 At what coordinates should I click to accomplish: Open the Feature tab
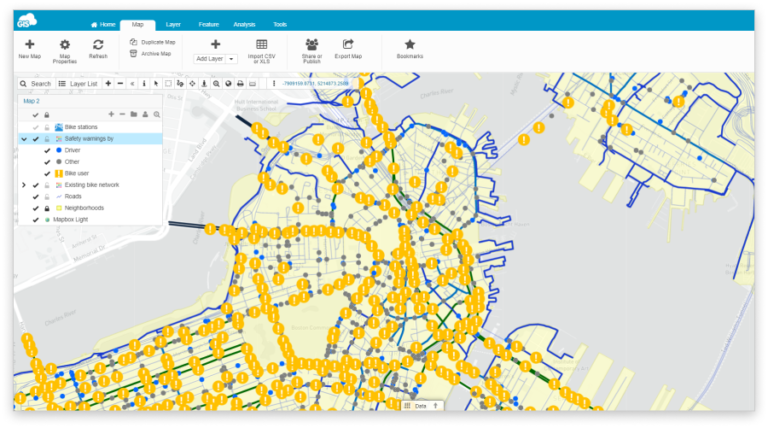click(x=209, y=24)
